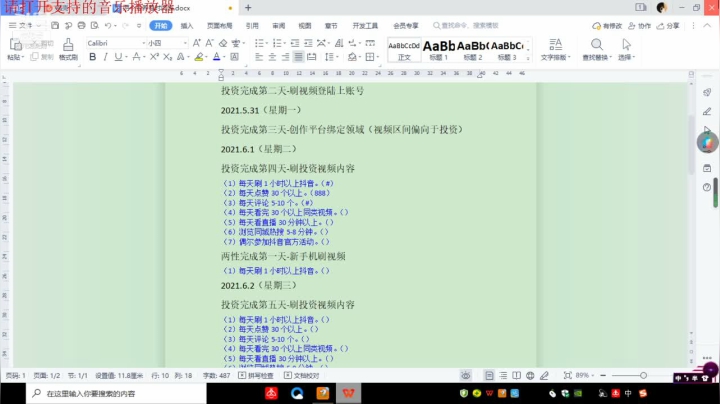Click the text layout (文字排版) icon
Viewport: 720px width, 404px height.
pyautogui.click(x=556, y=45)
